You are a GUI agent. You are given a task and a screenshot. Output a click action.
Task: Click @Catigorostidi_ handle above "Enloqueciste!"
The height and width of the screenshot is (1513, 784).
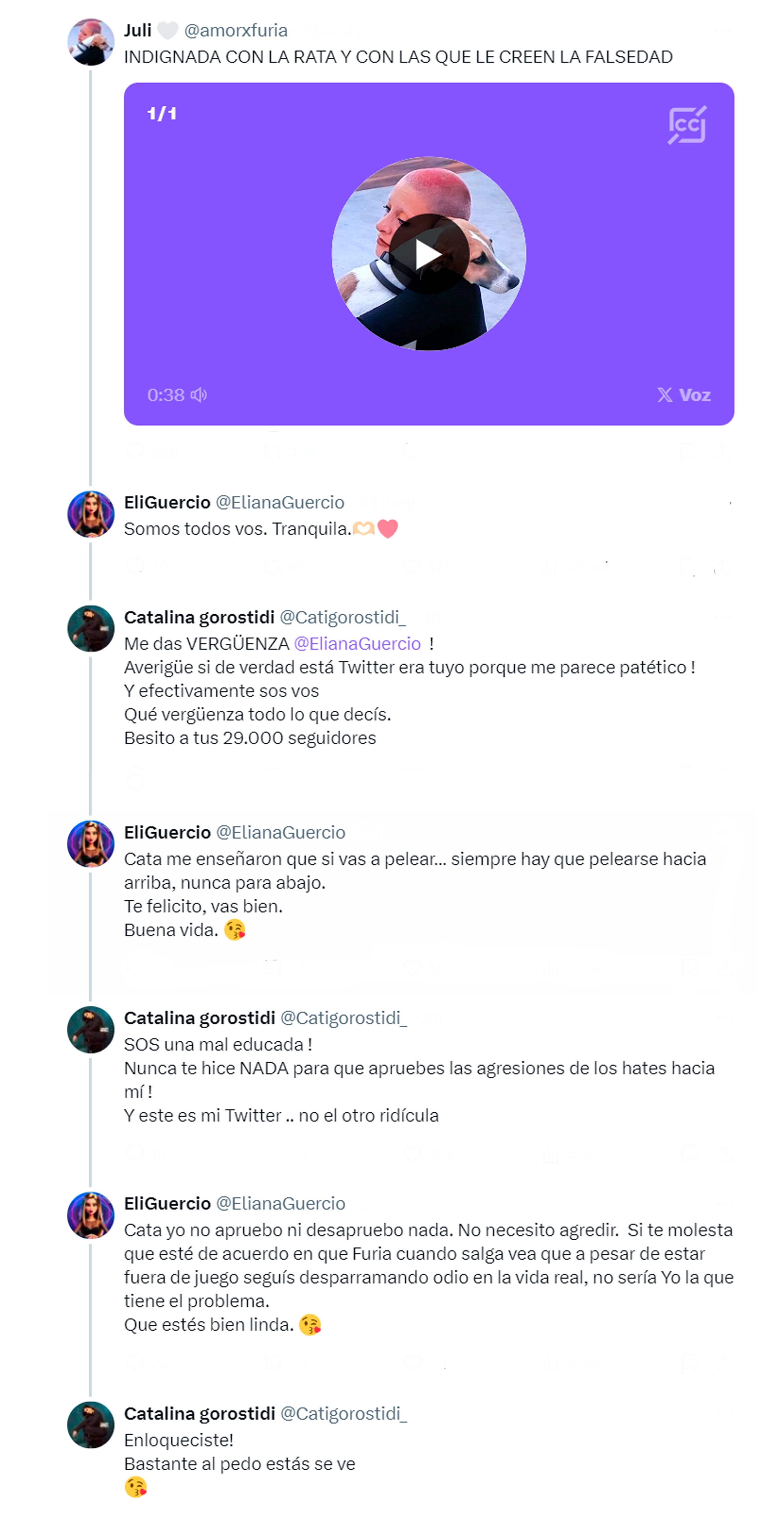[x=343, y=1414]
